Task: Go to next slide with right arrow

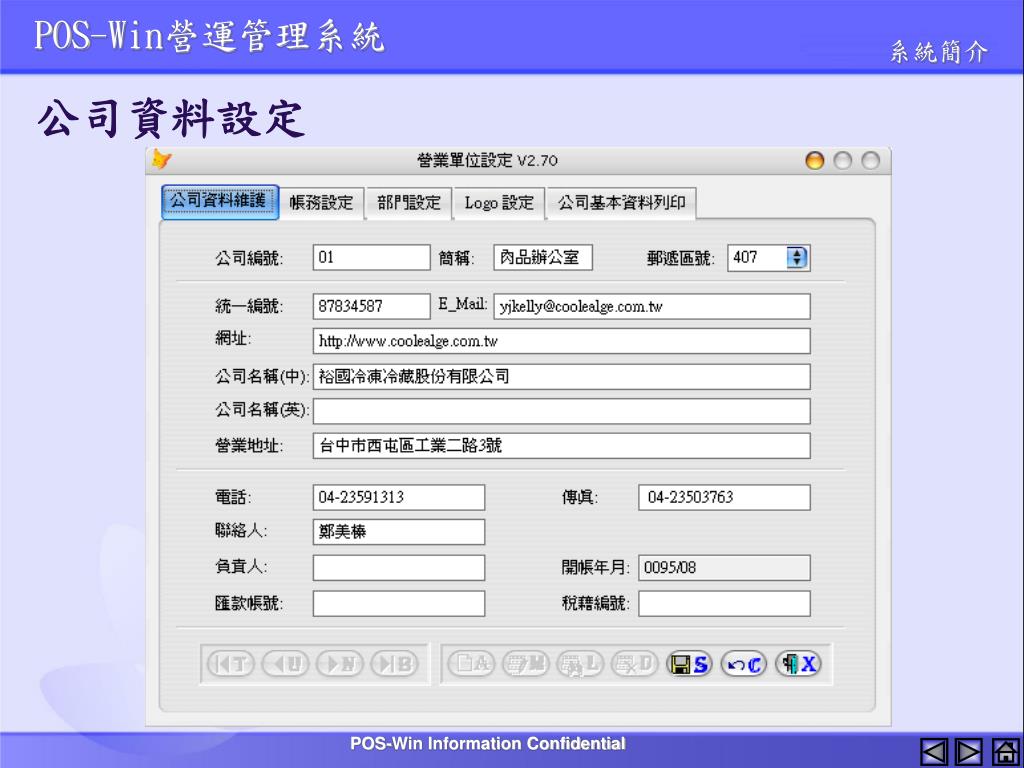Action: point(968,752)
